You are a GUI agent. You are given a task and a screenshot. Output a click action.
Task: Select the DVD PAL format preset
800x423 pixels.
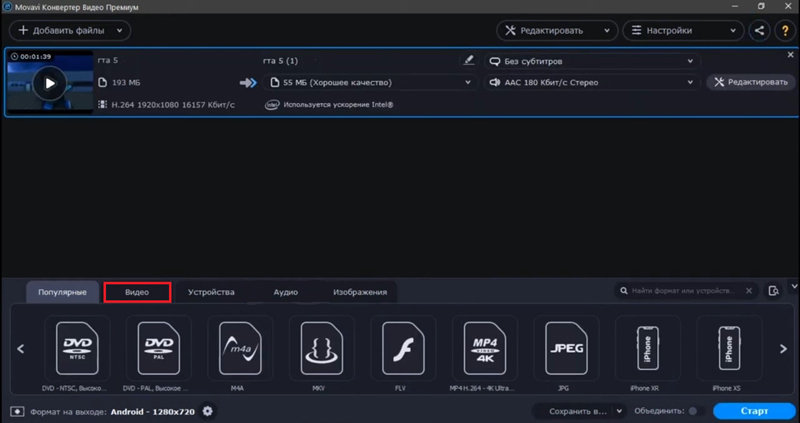[158, 348]
